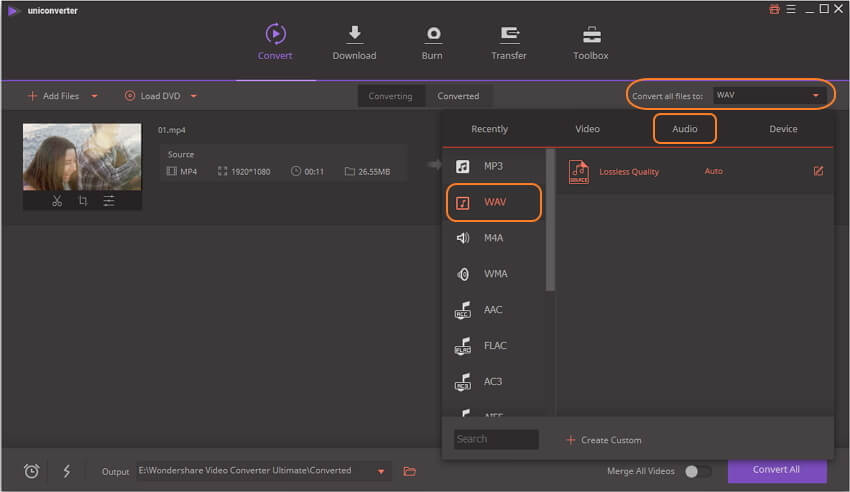This screenshot has height=492, width=850.
Task: Click the Lossless Quality source file icon
Action: click(x=578, y=171)
